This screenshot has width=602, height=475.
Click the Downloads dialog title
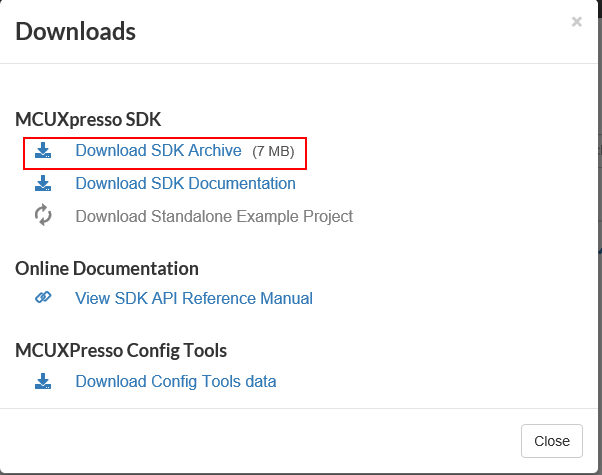point(76,32)
